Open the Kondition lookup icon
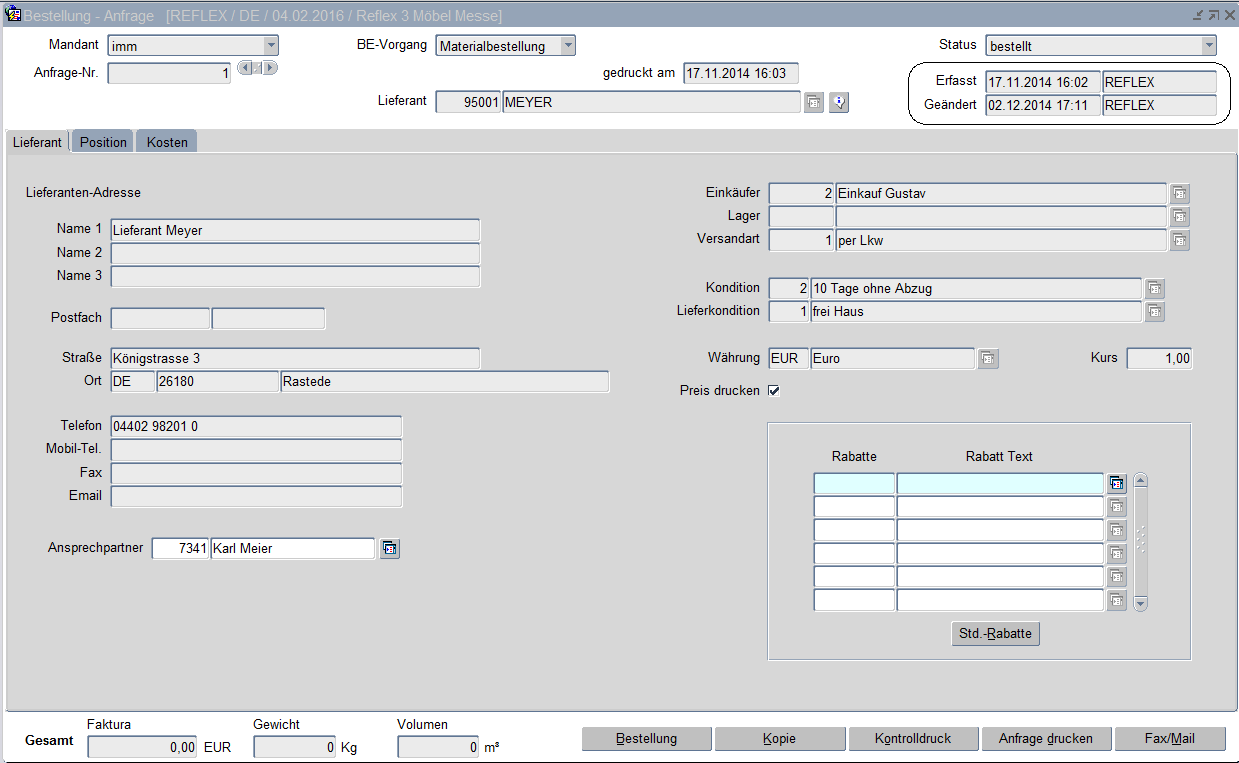 coord(1154,289)
